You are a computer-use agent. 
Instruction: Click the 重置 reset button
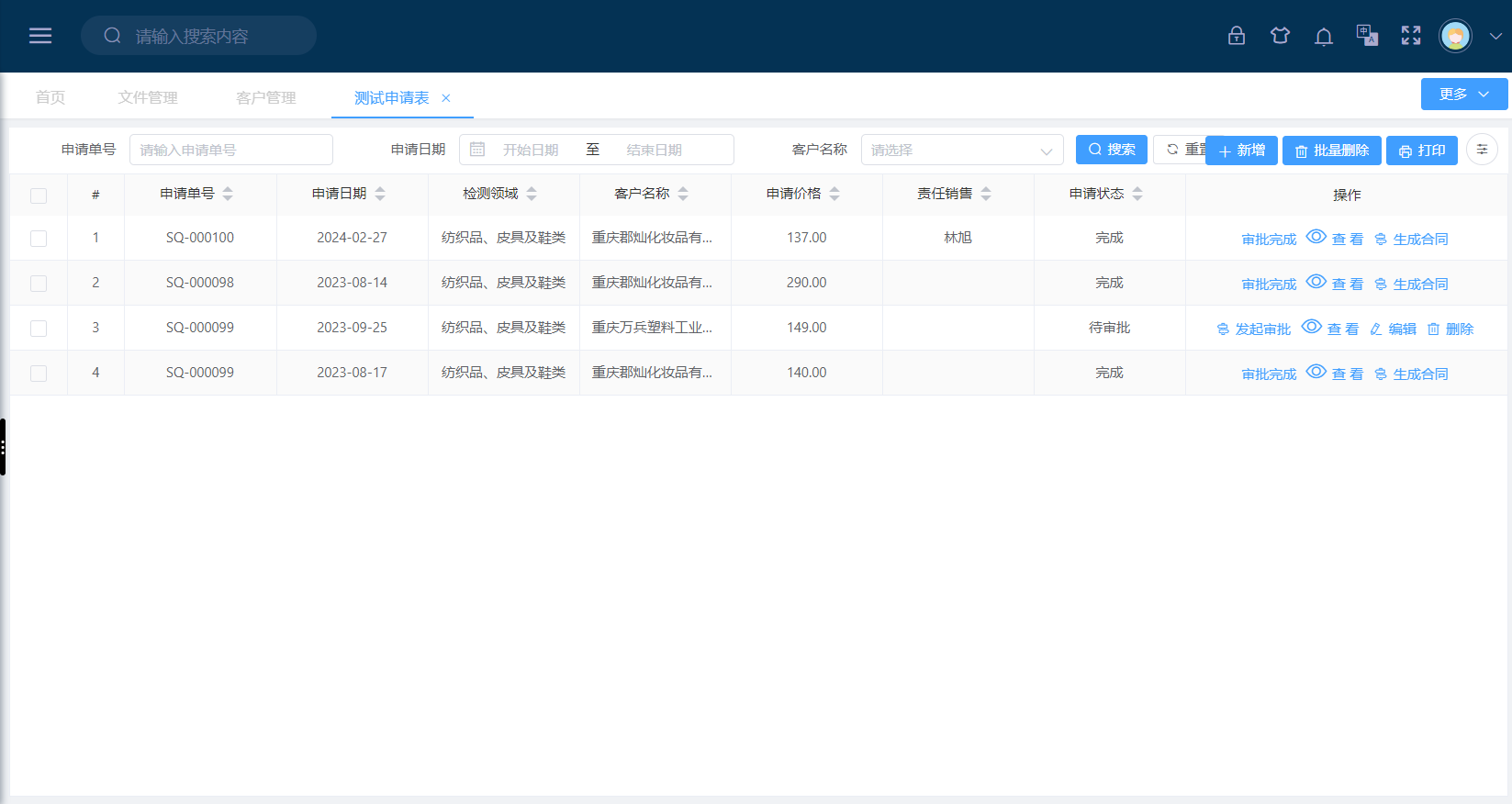[x=1181, y=149]
